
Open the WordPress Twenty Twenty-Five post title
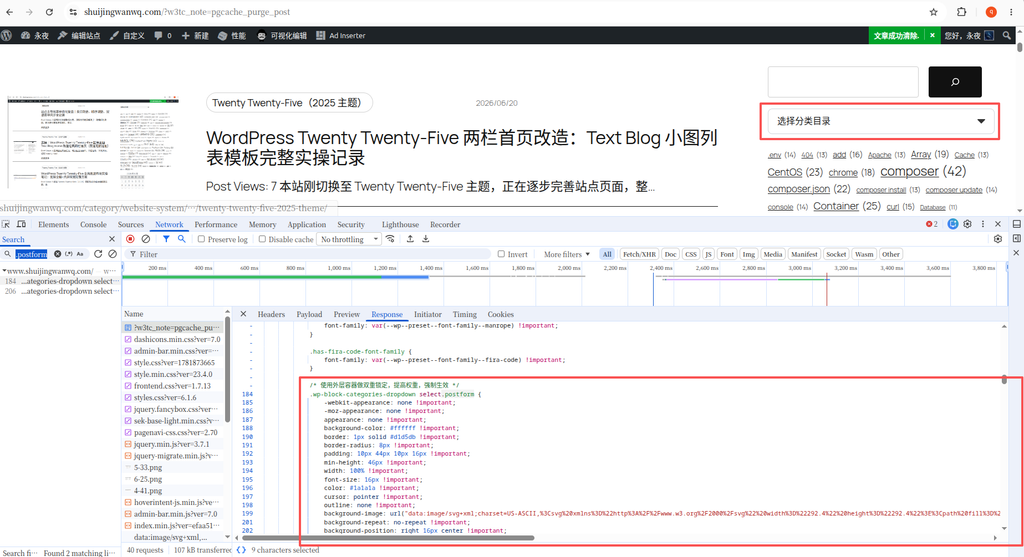462,148
